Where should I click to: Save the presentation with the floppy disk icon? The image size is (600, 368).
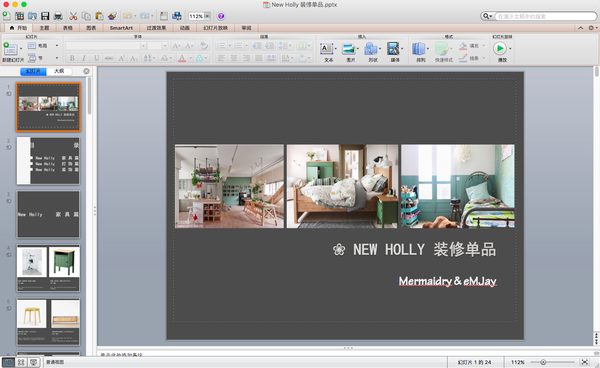(45, 16)
